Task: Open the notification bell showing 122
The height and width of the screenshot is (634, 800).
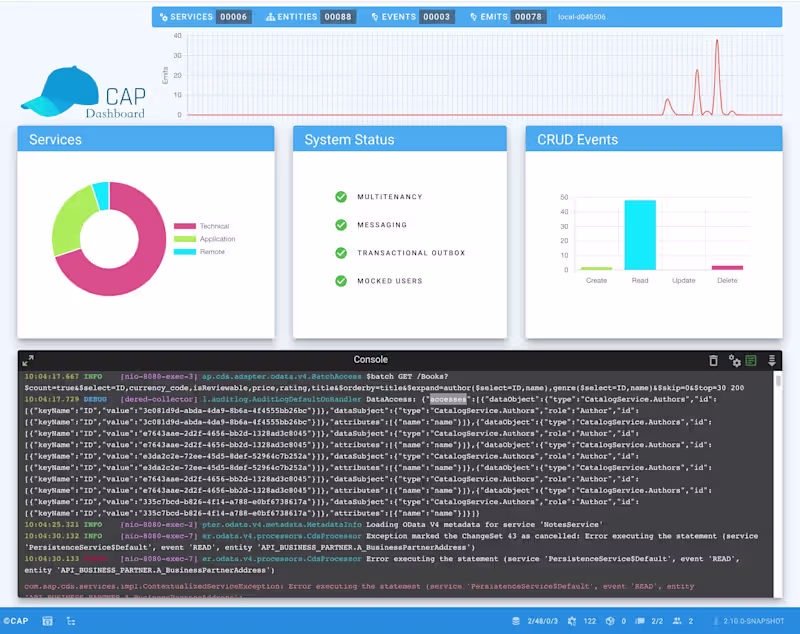Action: point(570,620)
